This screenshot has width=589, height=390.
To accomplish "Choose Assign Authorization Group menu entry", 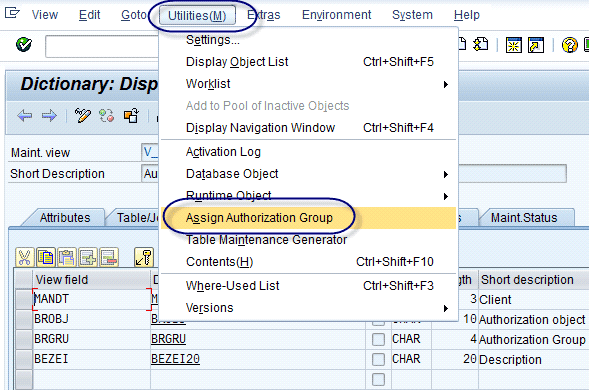I will (x=308, y=218).
